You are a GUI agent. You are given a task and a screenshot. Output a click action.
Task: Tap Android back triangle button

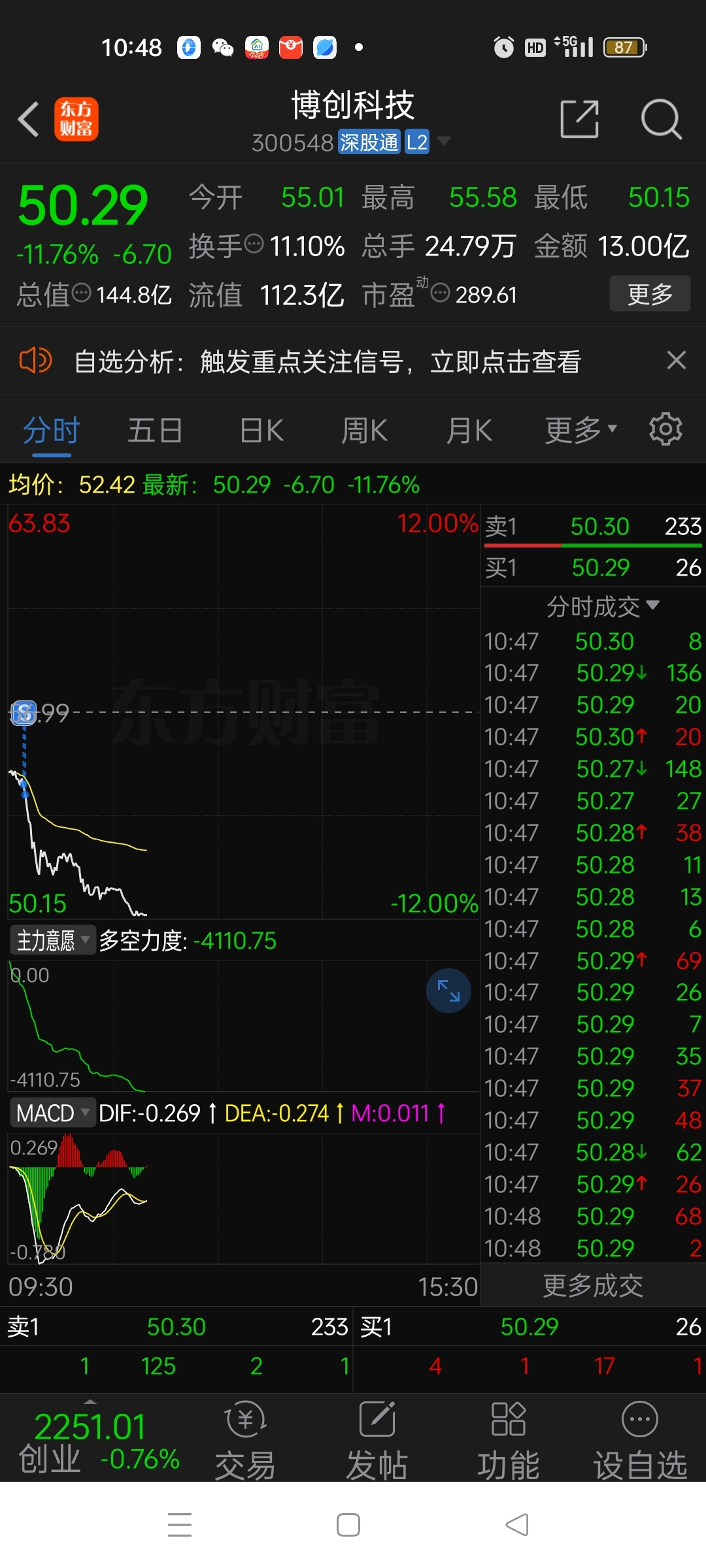tap(516, 1525)
